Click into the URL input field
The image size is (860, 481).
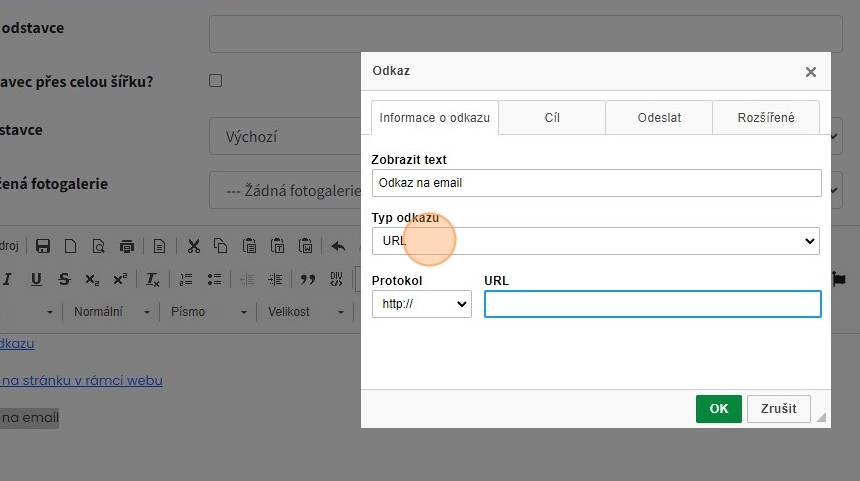click(652, 304)
